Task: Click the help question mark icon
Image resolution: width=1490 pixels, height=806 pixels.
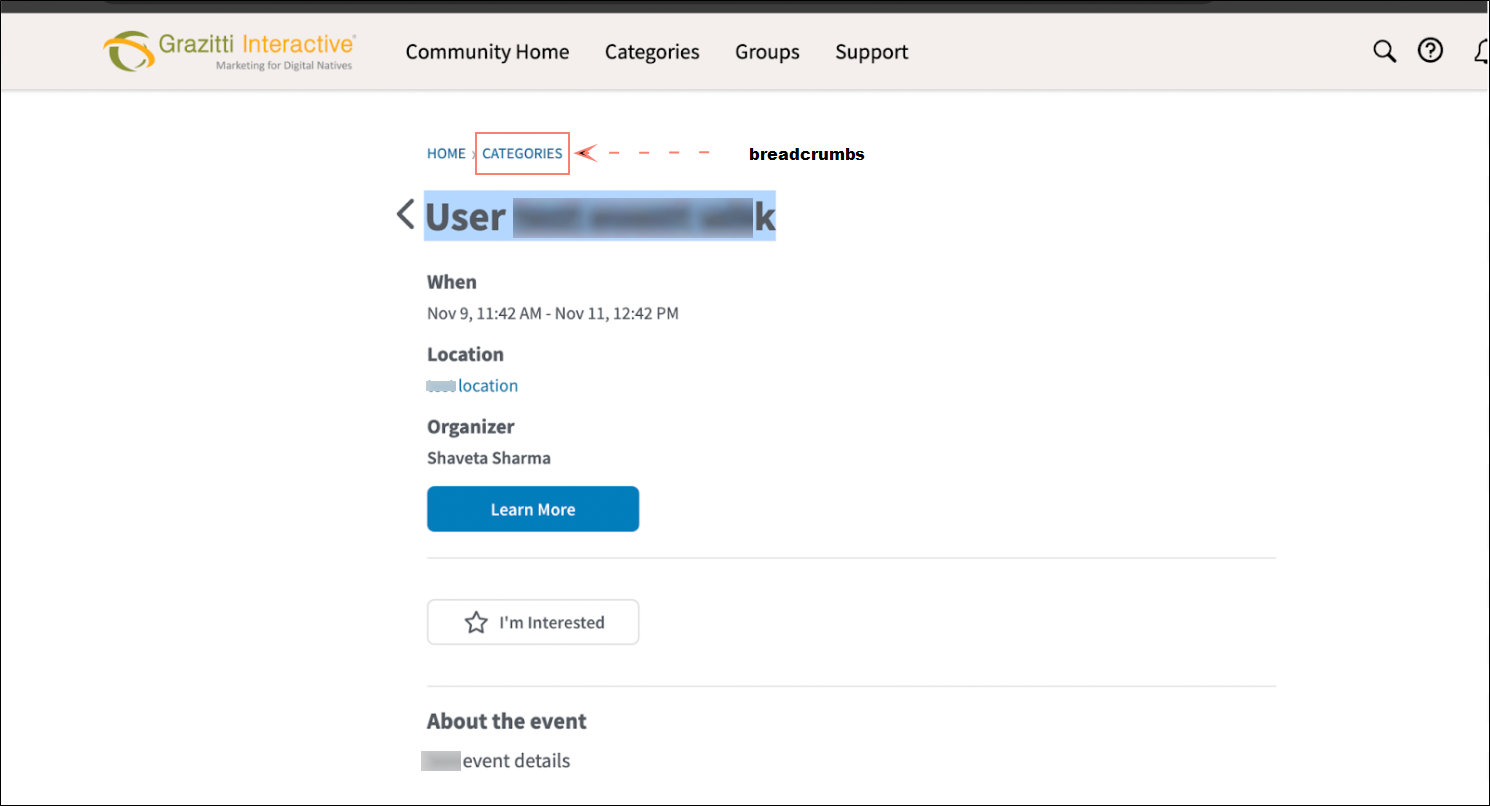Action: (x=1431, y=51)
